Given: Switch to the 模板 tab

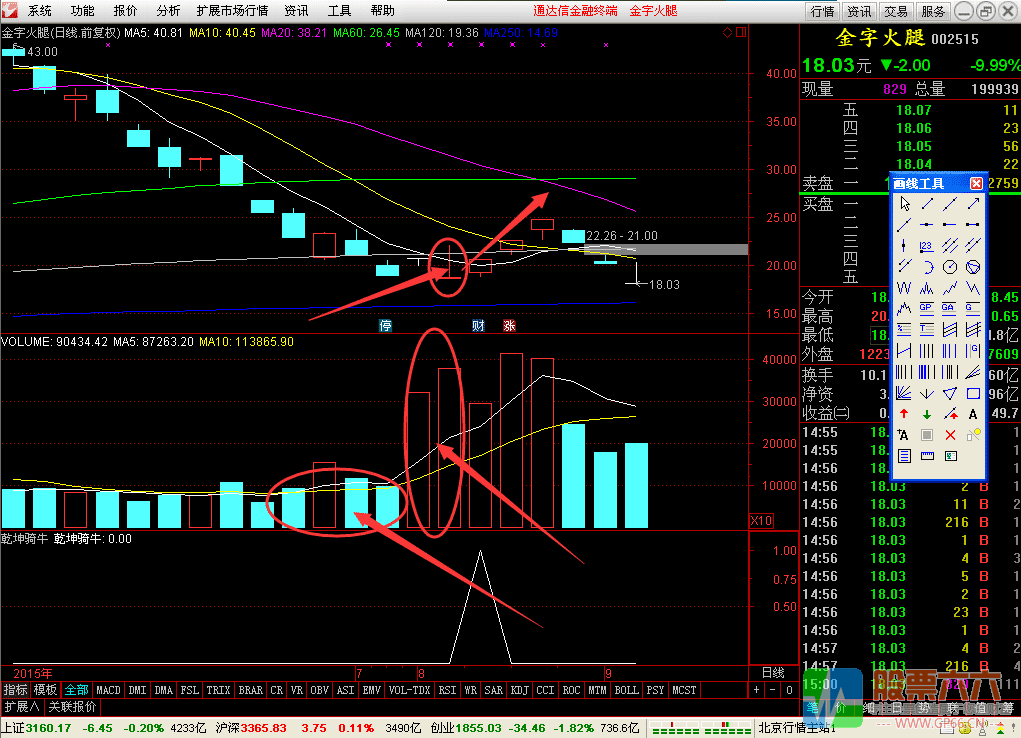Looking at the screenshot, I should point(46,690).
